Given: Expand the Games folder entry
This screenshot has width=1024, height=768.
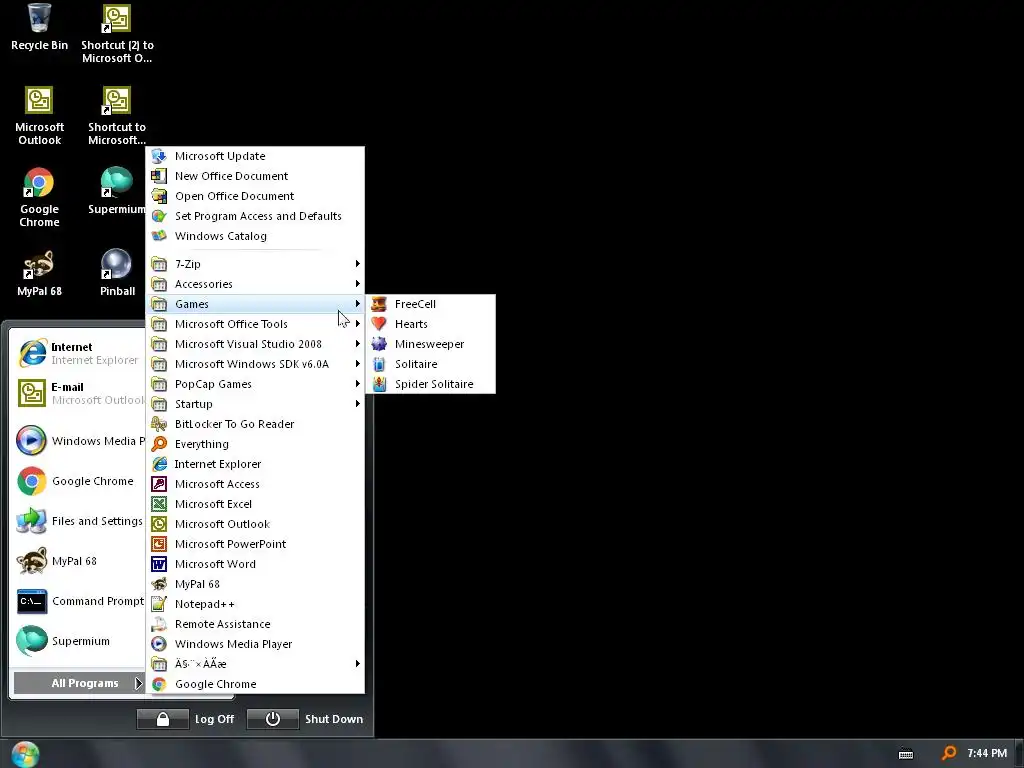Looking at the screenshot, I should 255,304.
